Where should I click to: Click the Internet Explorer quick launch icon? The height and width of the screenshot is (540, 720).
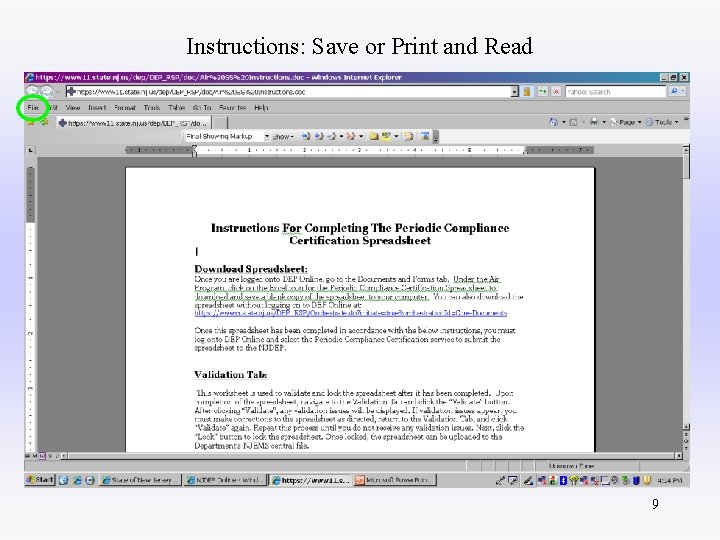pyautogui.click(x=77, y=480)
